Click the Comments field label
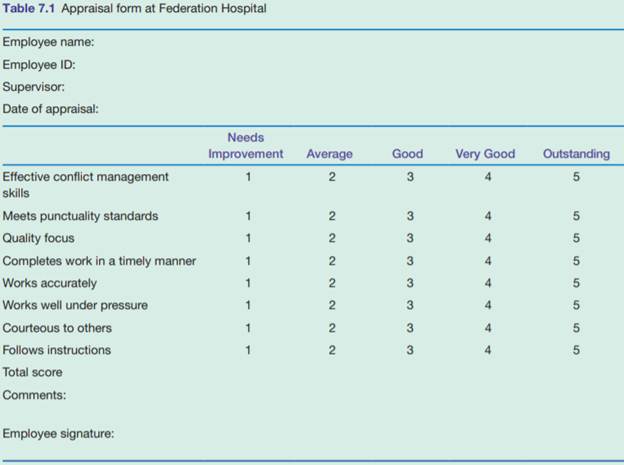Image resolution: width=624 pixels, height=465 pixels. (x=34, y=395)
